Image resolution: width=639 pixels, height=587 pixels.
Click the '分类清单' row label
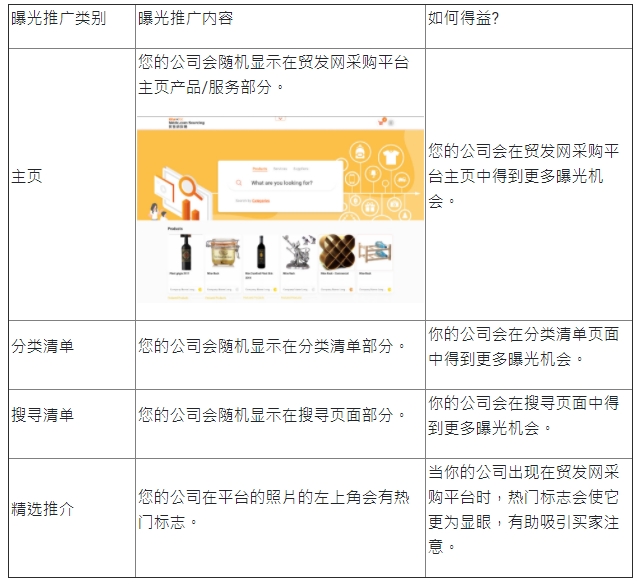click(42, 346)
